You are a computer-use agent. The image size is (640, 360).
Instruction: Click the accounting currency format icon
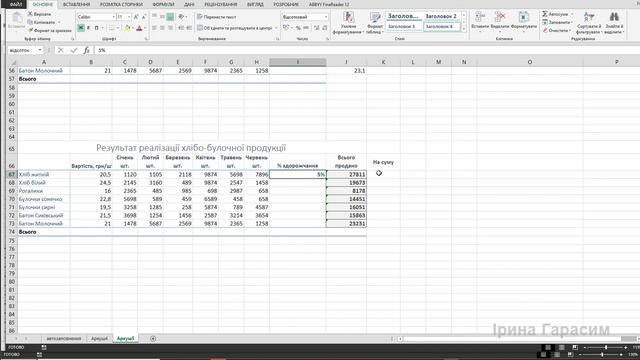[286, 28]
